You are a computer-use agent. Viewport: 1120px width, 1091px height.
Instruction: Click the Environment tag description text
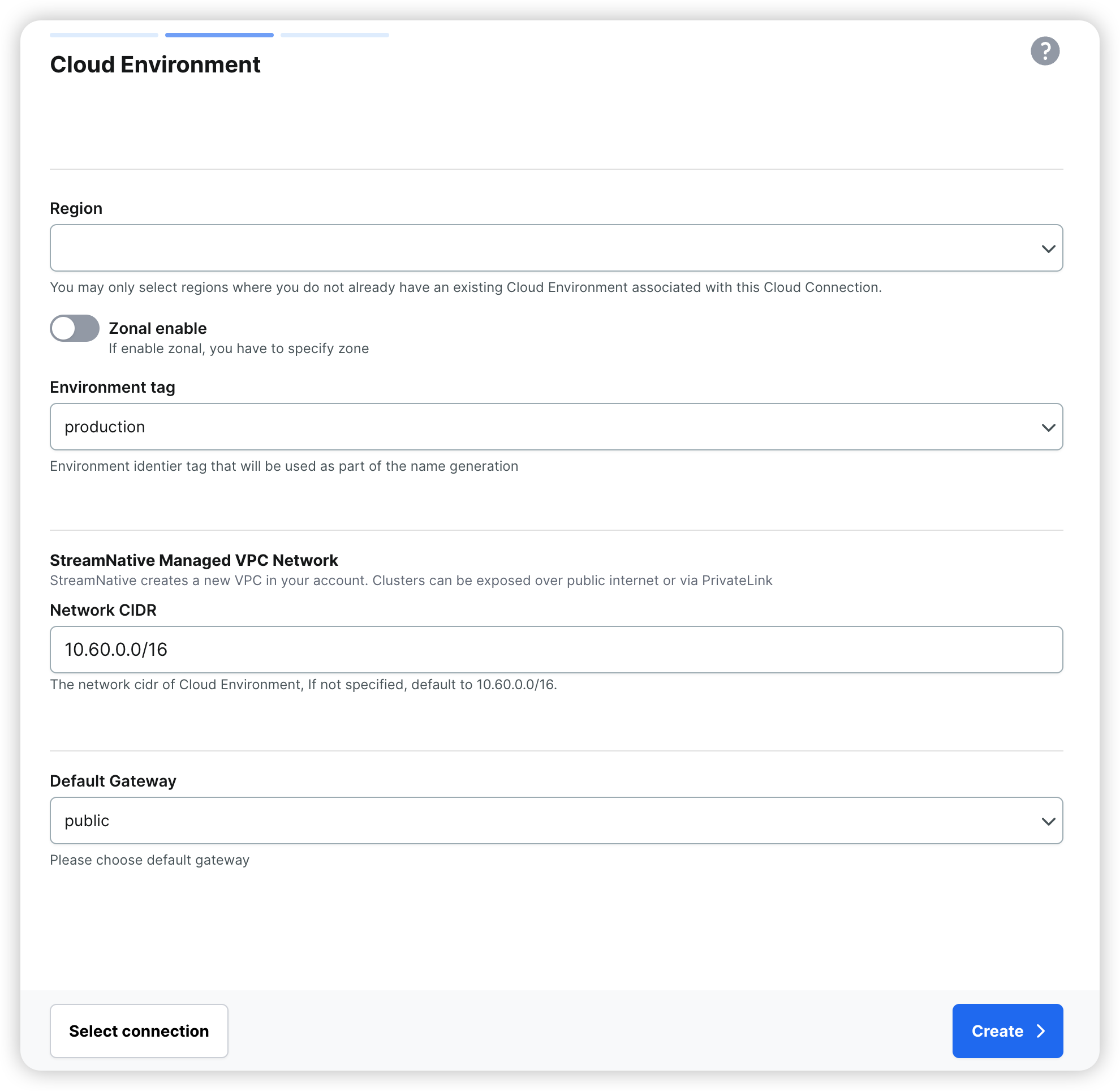283,466
